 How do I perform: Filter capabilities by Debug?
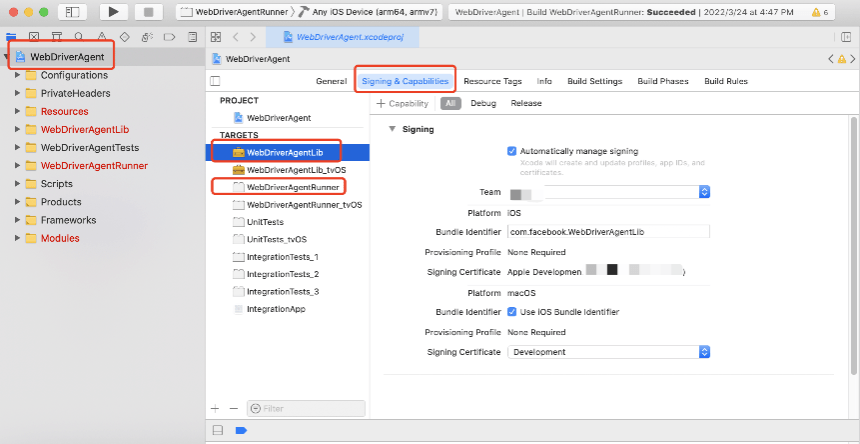point(483,103)
